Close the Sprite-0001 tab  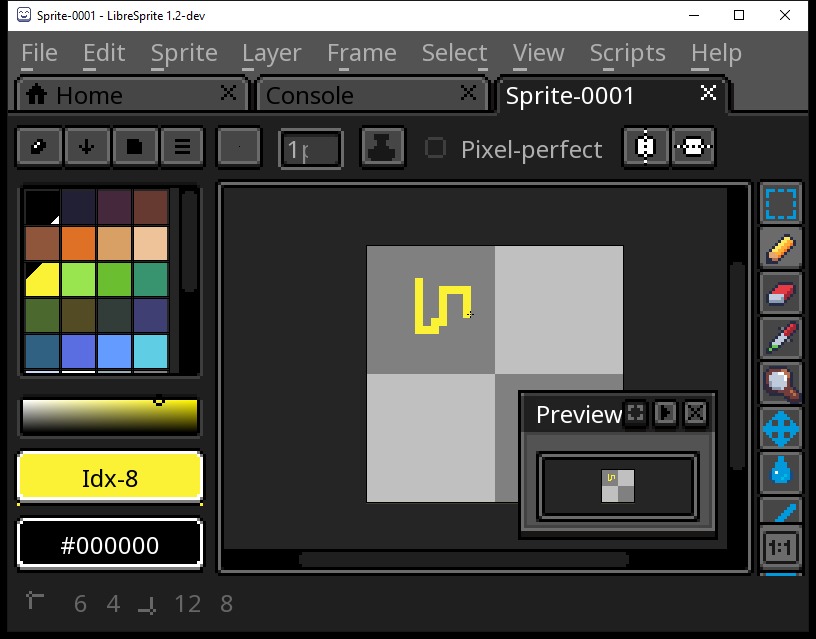708,93
